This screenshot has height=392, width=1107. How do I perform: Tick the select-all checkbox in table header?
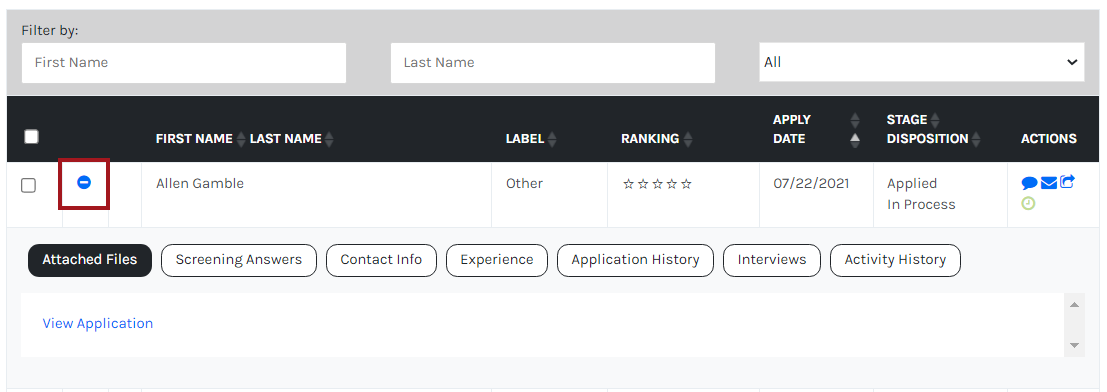coord(31,136)
